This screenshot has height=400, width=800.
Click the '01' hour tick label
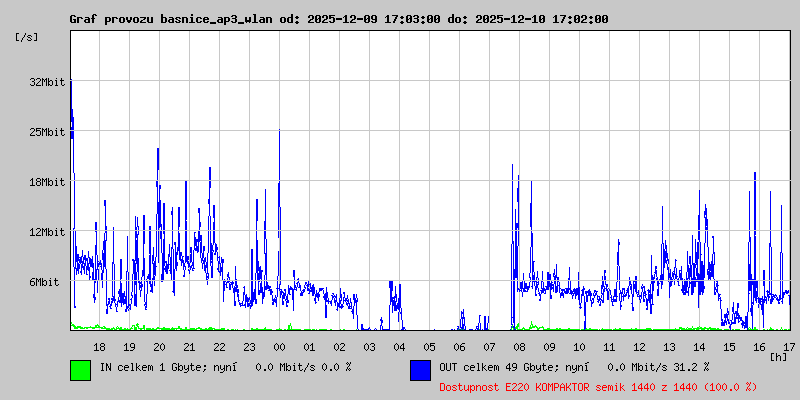(x=310, y=347)
